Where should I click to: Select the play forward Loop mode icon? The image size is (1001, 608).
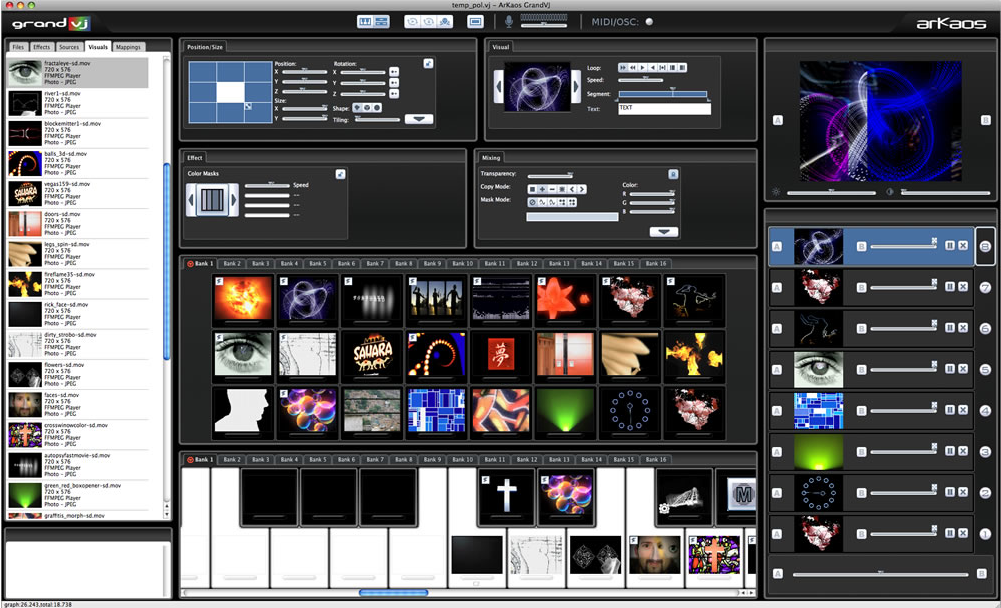pos(642,67)
